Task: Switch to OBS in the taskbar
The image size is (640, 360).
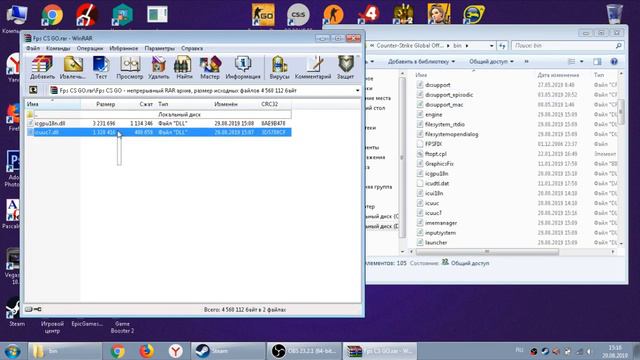Action: pos(304,351)
